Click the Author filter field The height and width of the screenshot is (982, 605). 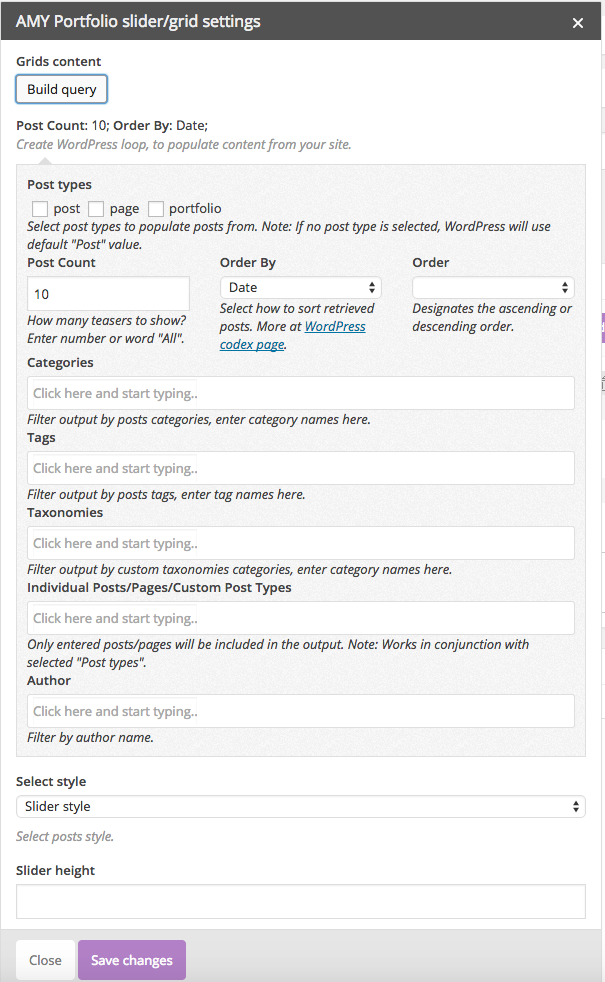tap(300, 711)
